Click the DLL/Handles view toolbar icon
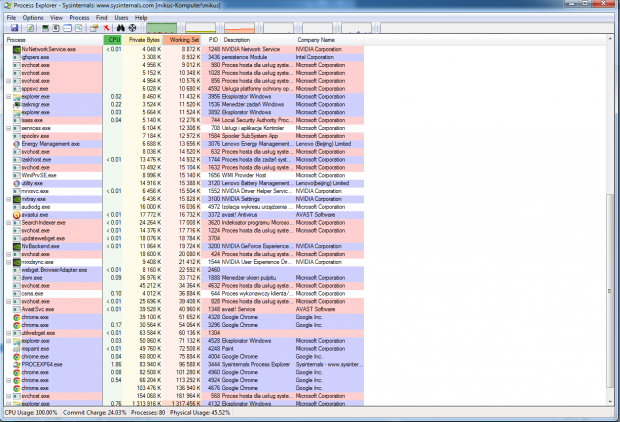This screenshot has height=422, width=620. 79,28
